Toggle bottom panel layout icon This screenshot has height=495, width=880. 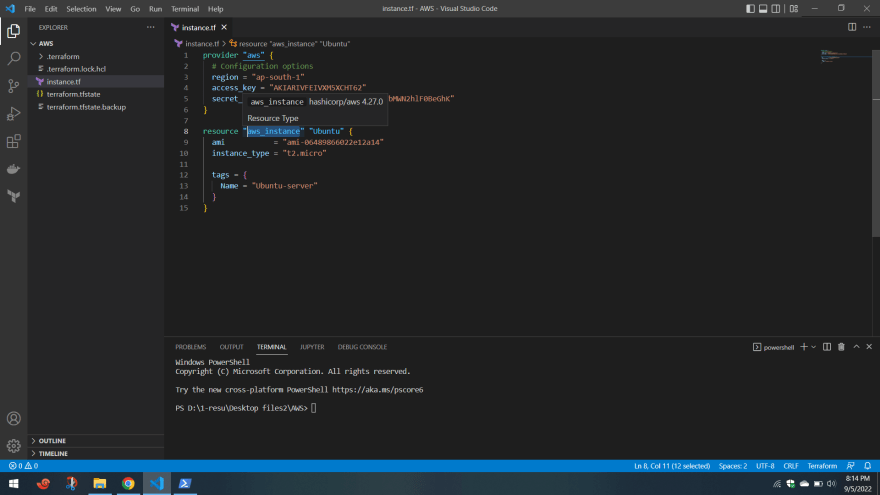pyautogui.click(x=763, y=8)
